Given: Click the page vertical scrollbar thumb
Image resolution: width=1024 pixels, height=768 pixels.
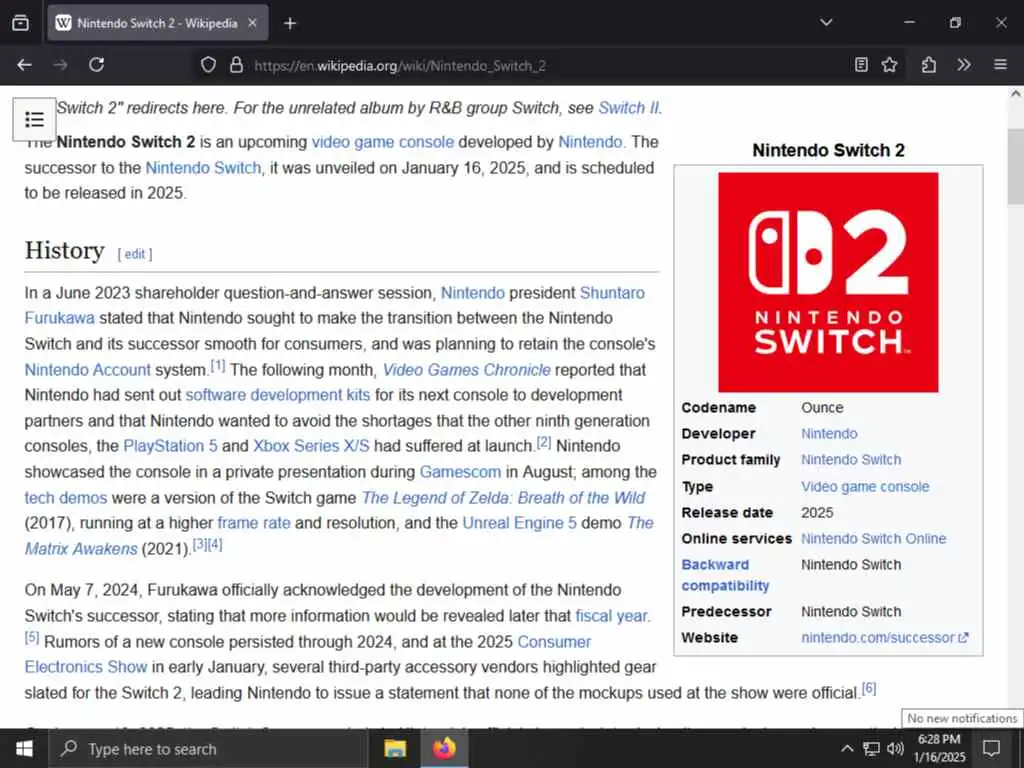Looking at the screenshot, I should [x=1016, y=167].
